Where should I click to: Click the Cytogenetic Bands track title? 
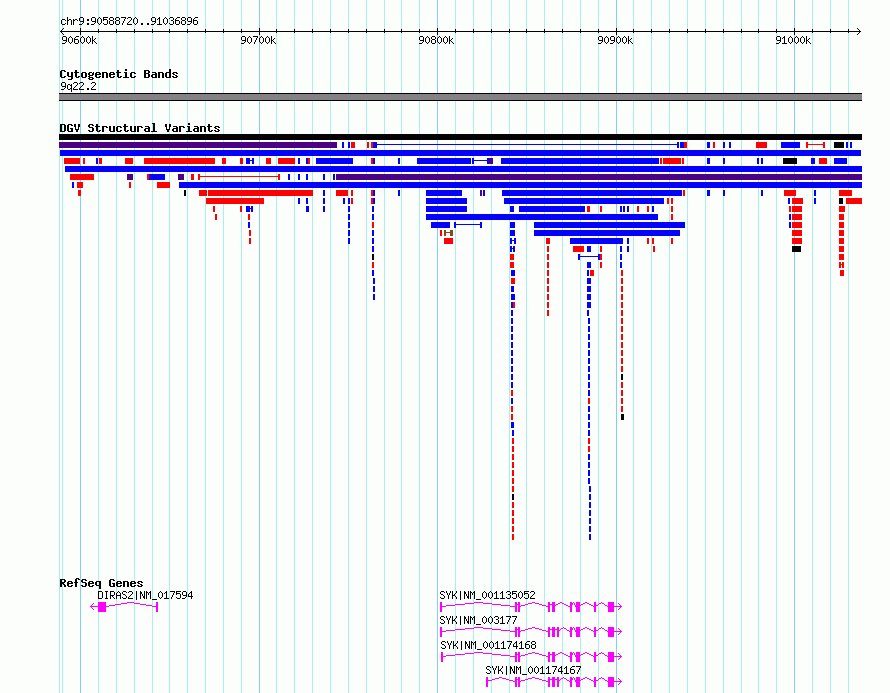coord(119,74)
